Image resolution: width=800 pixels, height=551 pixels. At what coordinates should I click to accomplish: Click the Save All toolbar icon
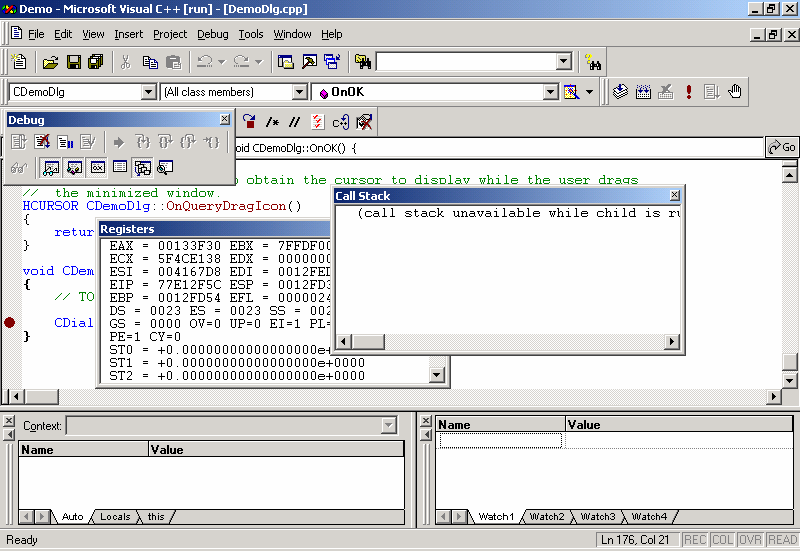pos(95,62)
